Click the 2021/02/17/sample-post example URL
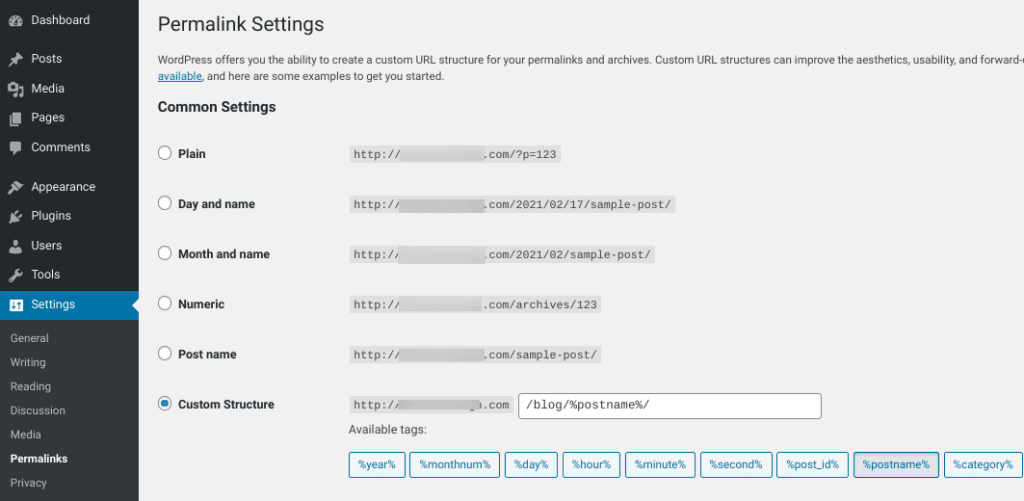 (512, 204)
